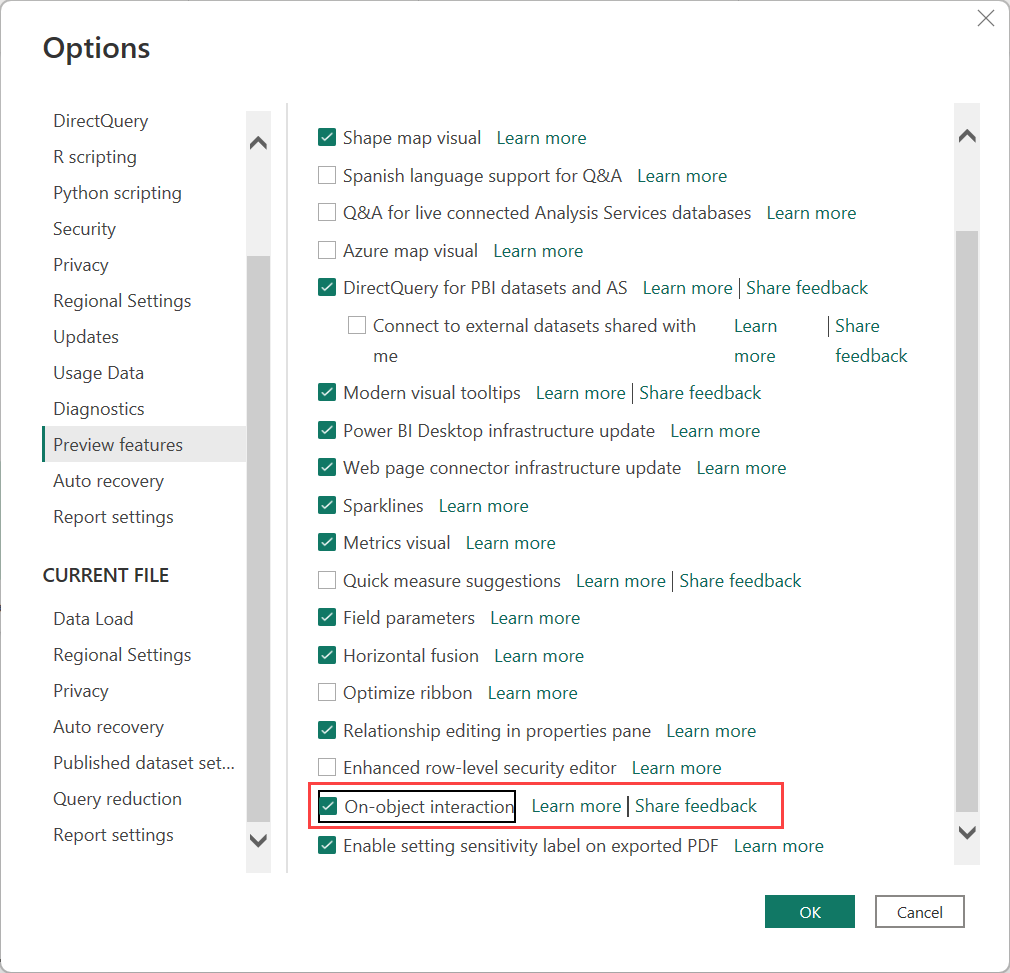Open Security options
The width and height of the screenshot is (1010, 973).
coord(84,229)
